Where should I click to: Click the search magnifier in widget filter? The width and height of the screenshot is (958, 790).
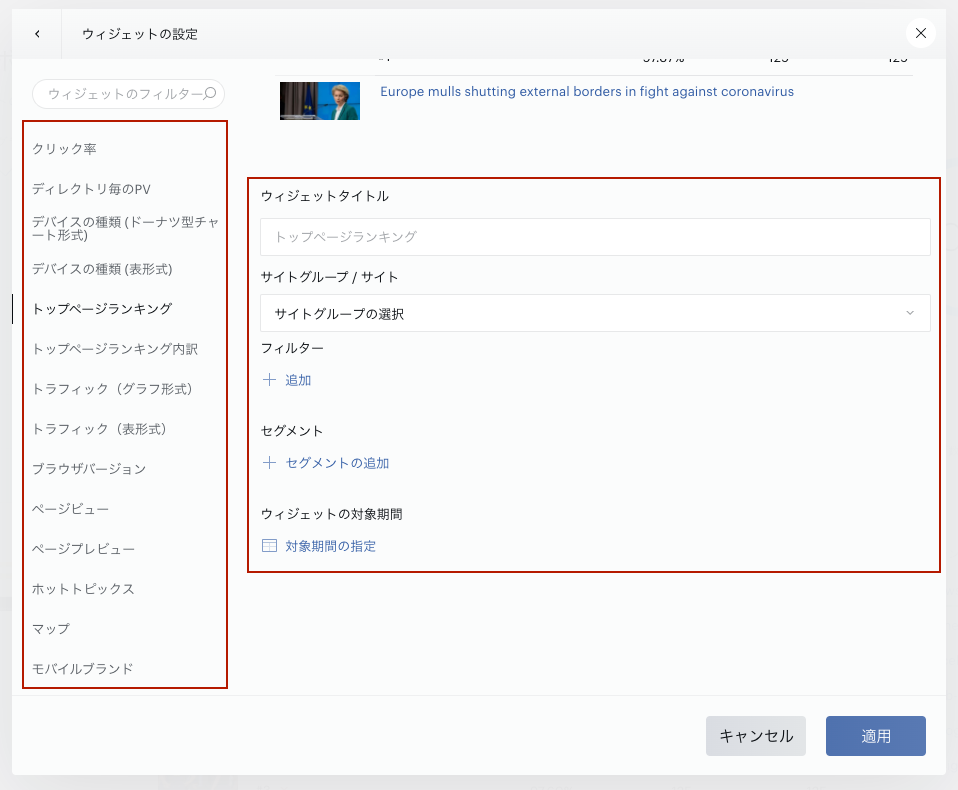pyautogui.click(x=210, y=93)
